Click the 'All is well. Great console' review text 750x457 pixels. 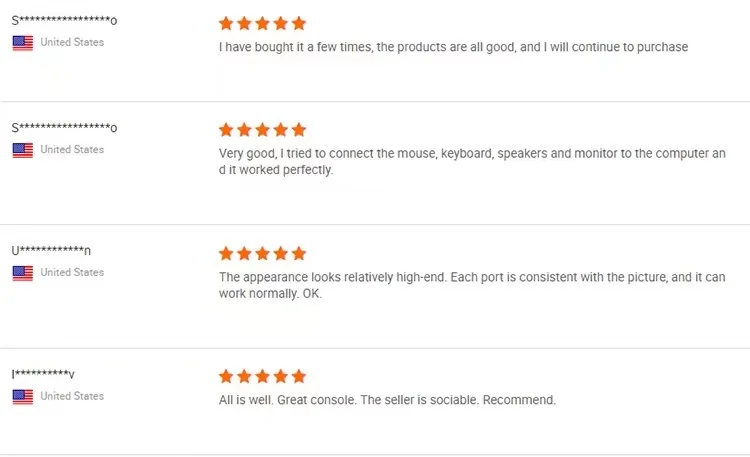386,400
